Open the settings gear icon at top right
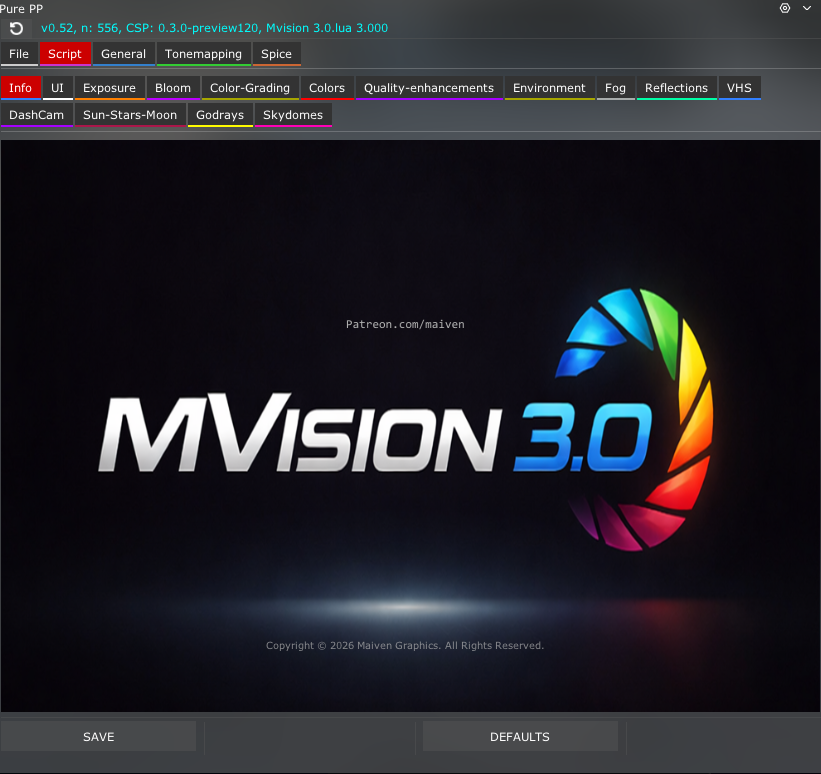Image resolution: width=821 pixels, height=774 pixels. [784, 8]
